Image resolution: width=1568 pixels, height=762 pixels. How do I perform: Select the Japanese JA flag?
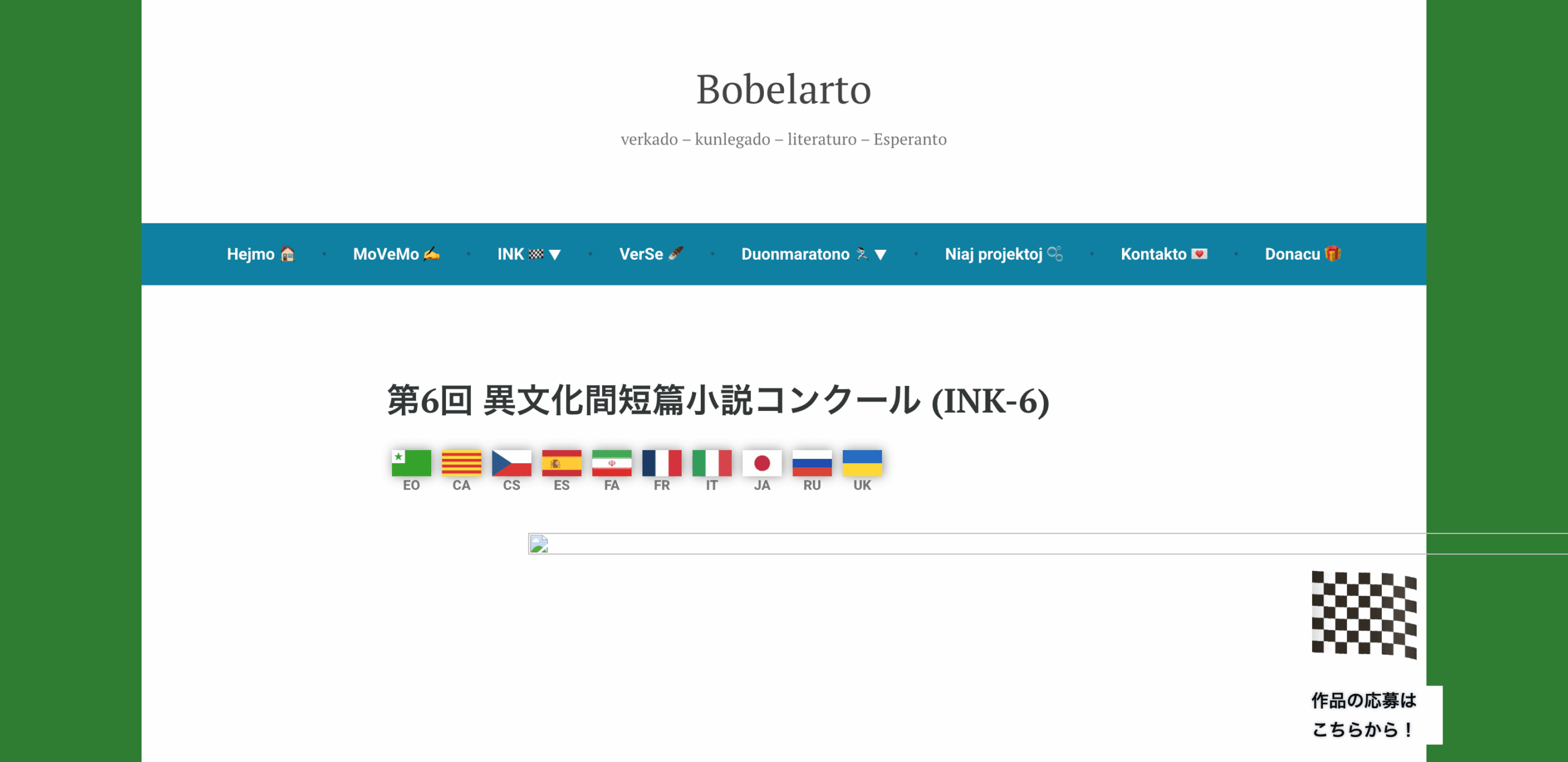pyautogui.click(x=762, y=463)
